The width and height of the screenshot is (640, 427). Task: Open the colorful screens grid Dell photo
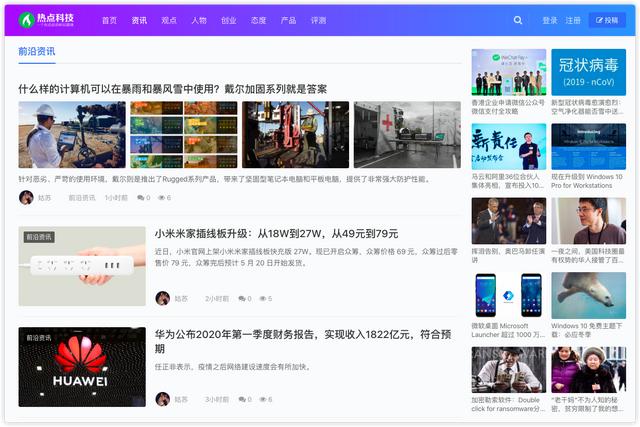pos(184,135)
